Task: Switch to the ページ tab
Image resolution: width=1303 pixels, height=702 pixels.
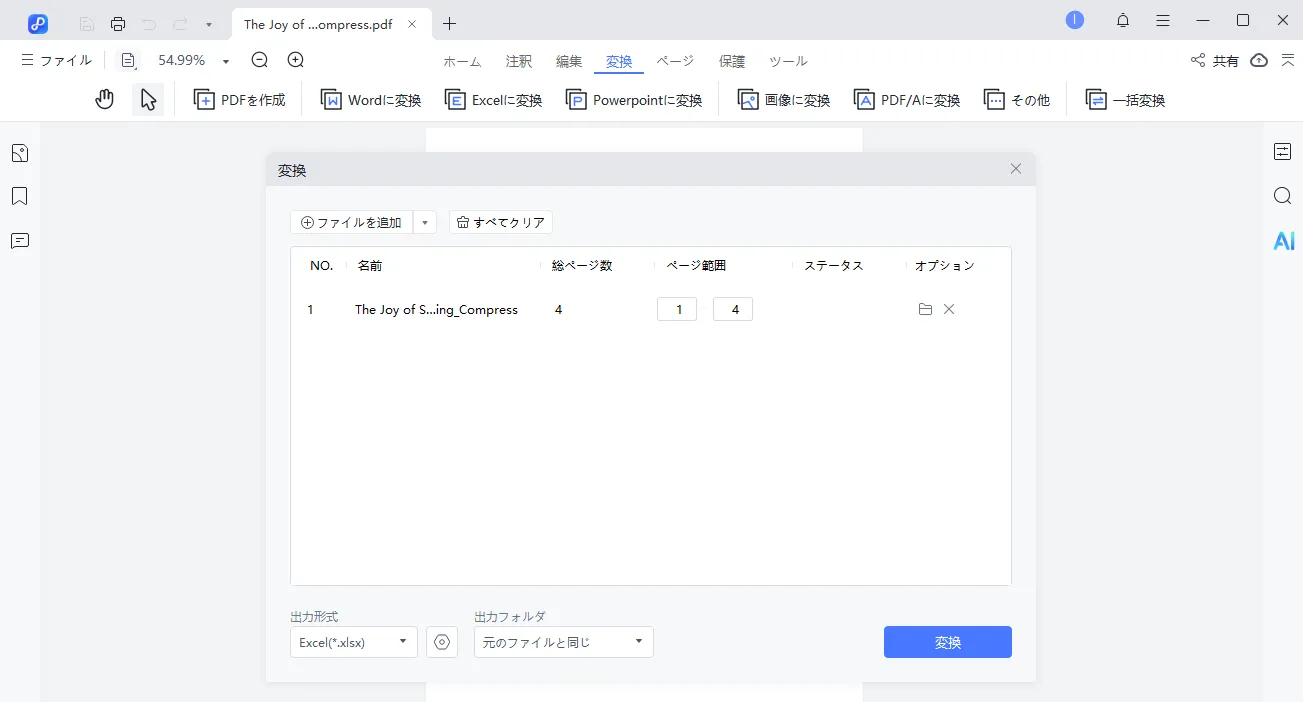Action: coord(675,61)
